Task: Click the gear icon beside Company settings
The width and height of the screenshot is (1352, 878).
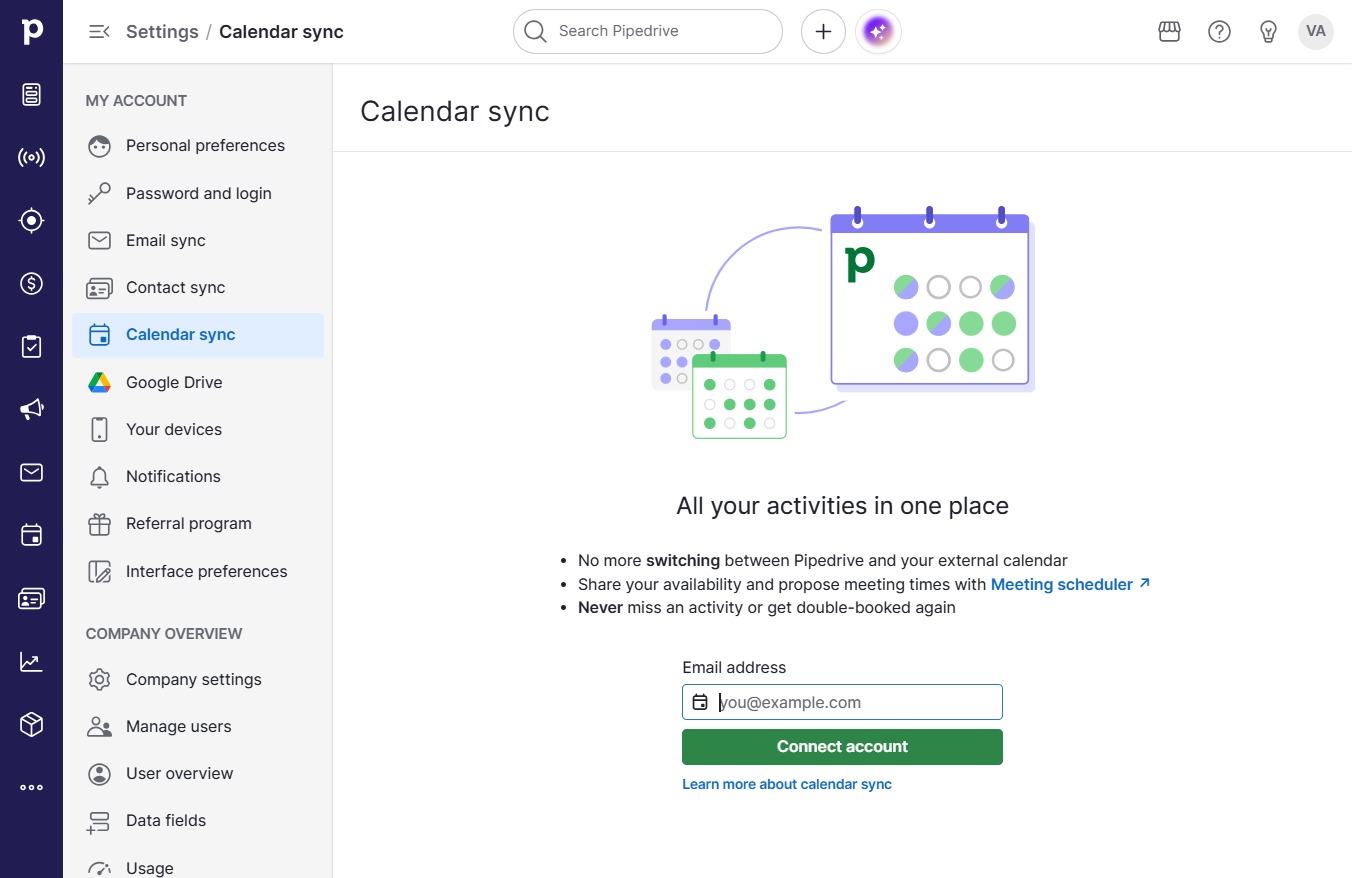Action: [99, 680]
